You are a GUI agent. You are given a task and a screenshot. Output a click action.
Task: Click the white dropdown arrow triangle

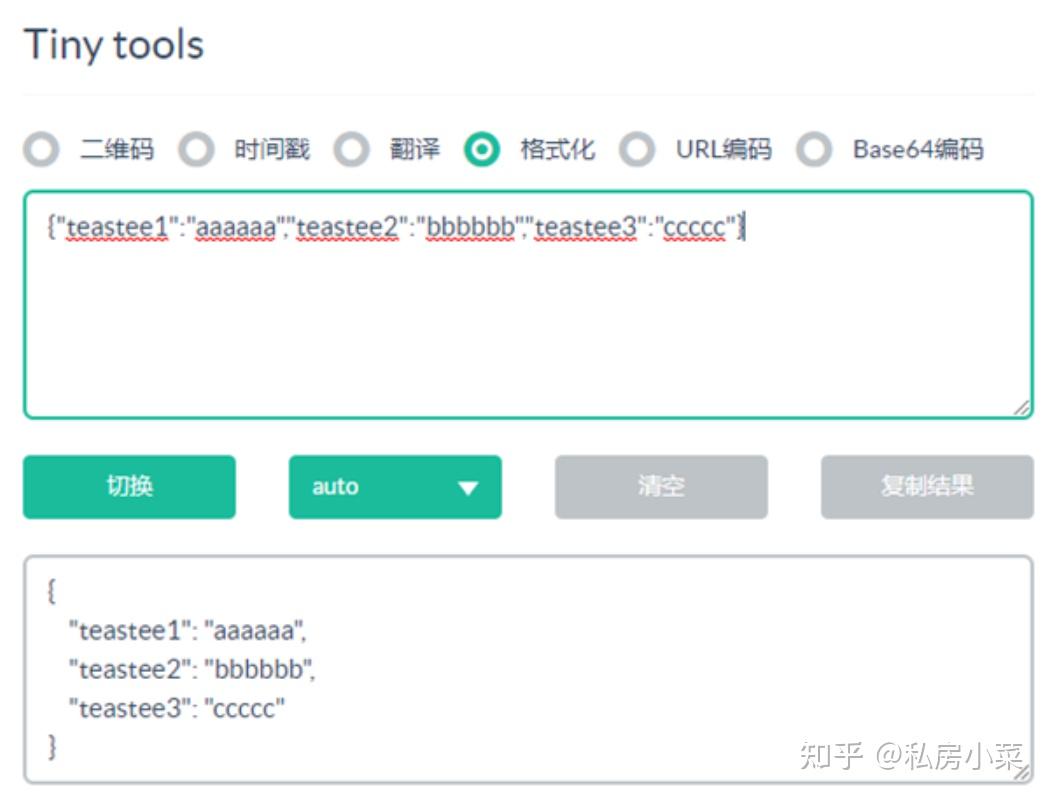467,488
